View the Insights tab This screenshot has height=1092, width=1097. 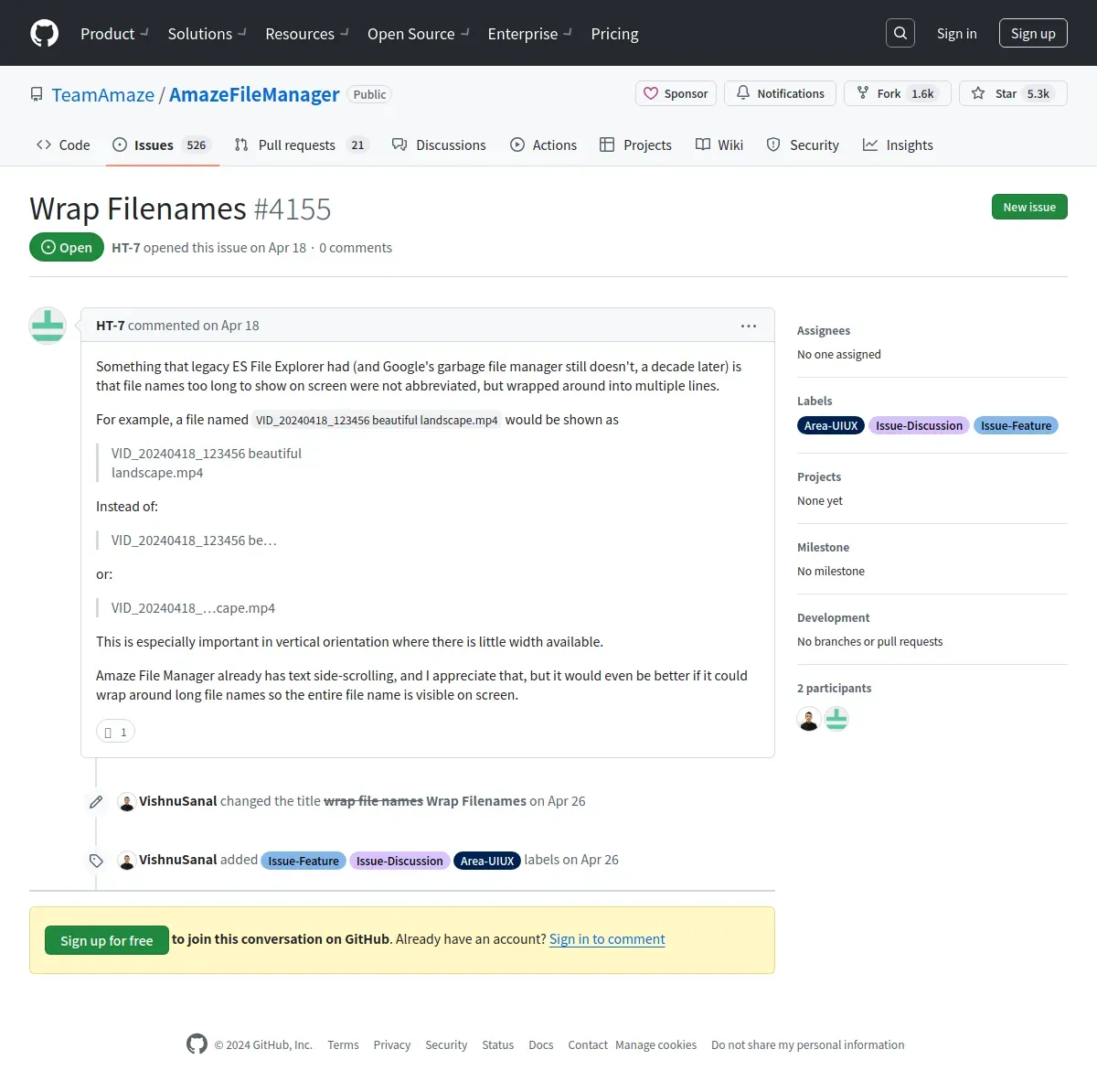pos(898,145)
